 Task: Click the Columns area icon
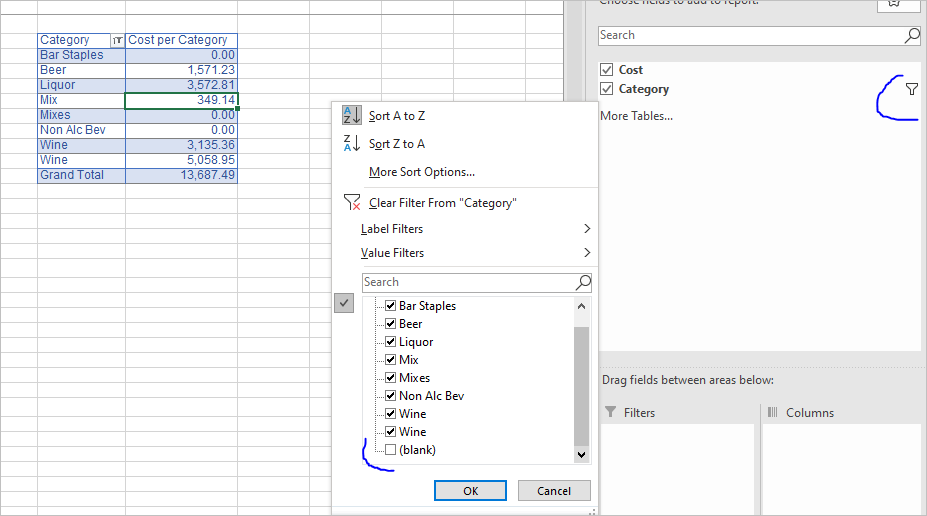[773, 412]
